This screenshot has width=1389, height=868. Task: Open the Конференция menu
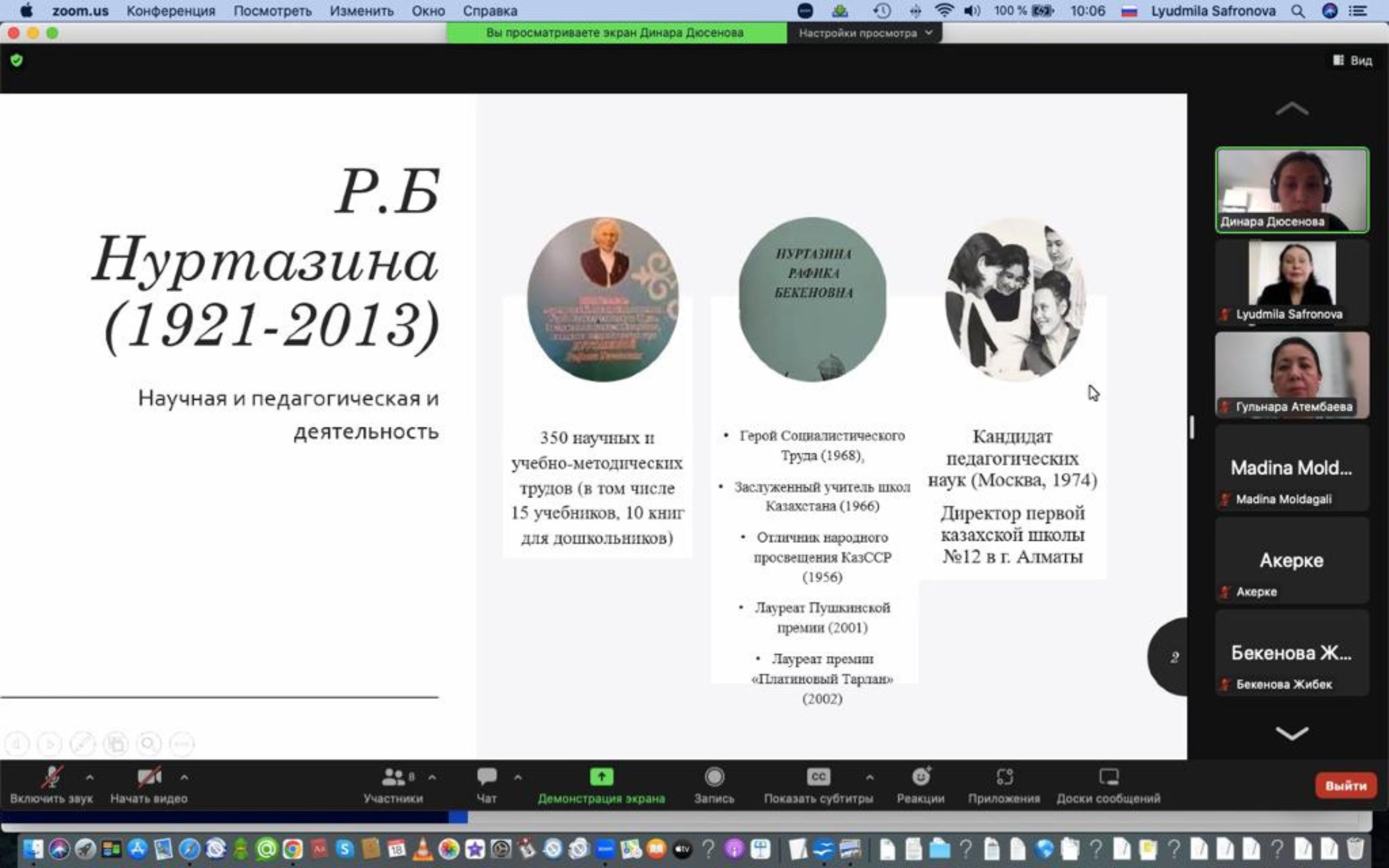tap(170, 11)
